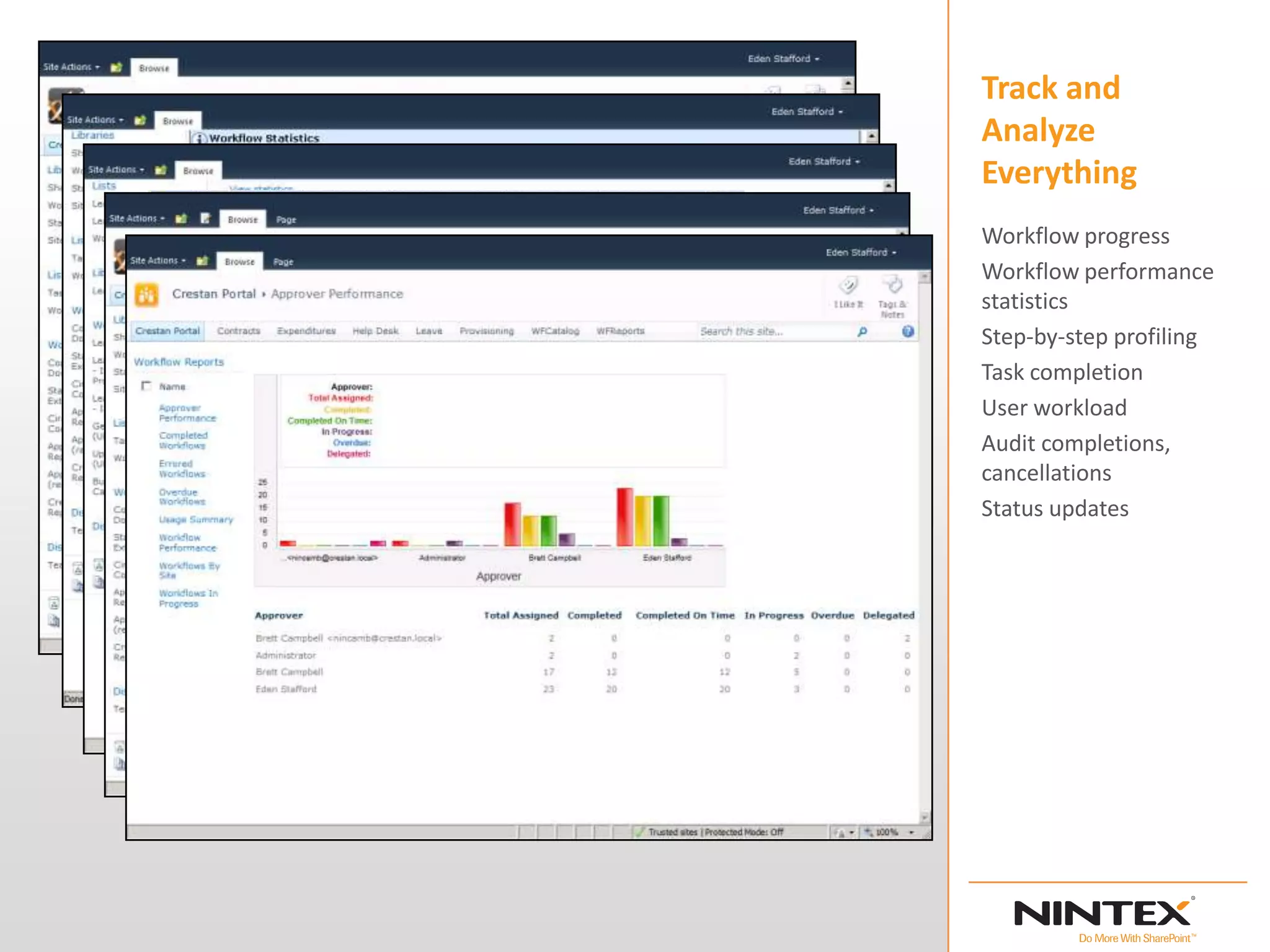Open the WFCatalog navigation tab

[x=556, y=332]
